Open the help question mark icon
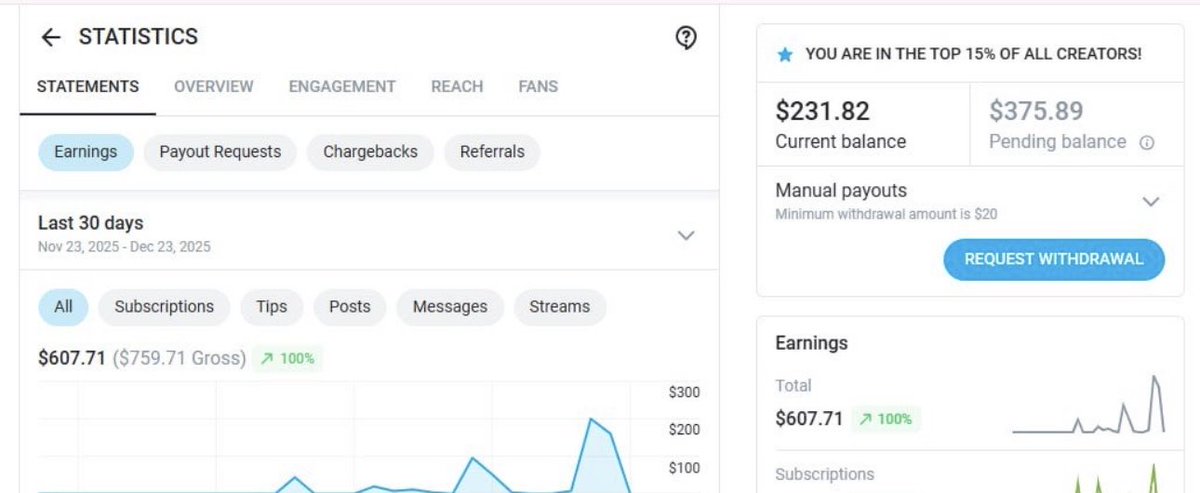Screen dimensions: 1200x493 point(686,37)
